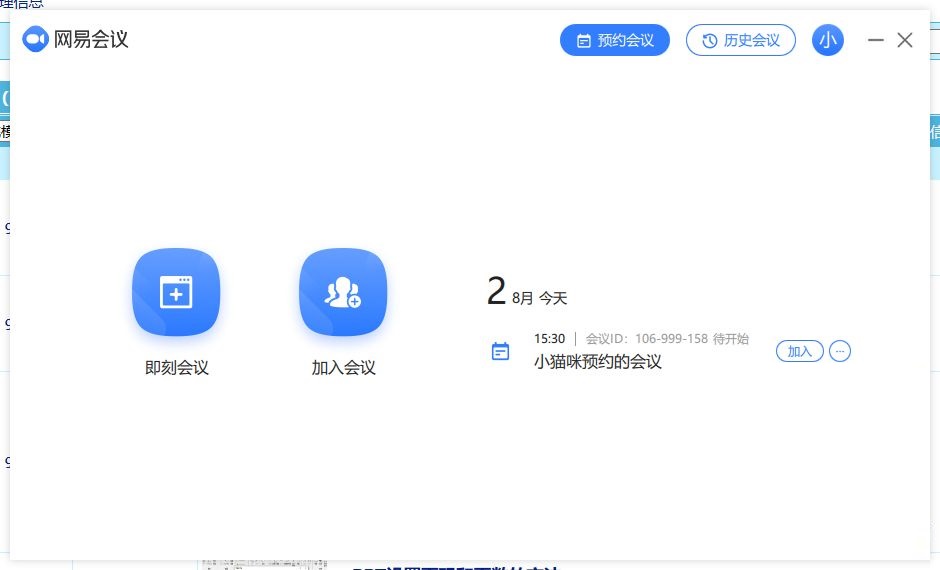Open the join meeting (加入会议) icon

(x=343, y=292)
